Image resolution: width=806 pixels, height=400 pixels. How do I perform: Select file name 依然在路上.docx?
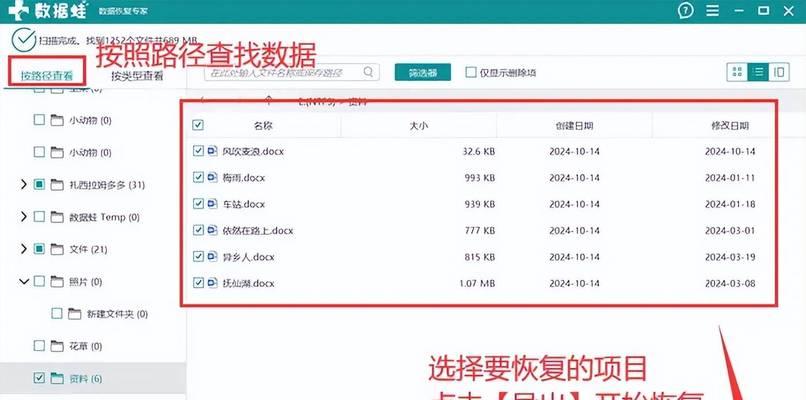click(258, 230)
